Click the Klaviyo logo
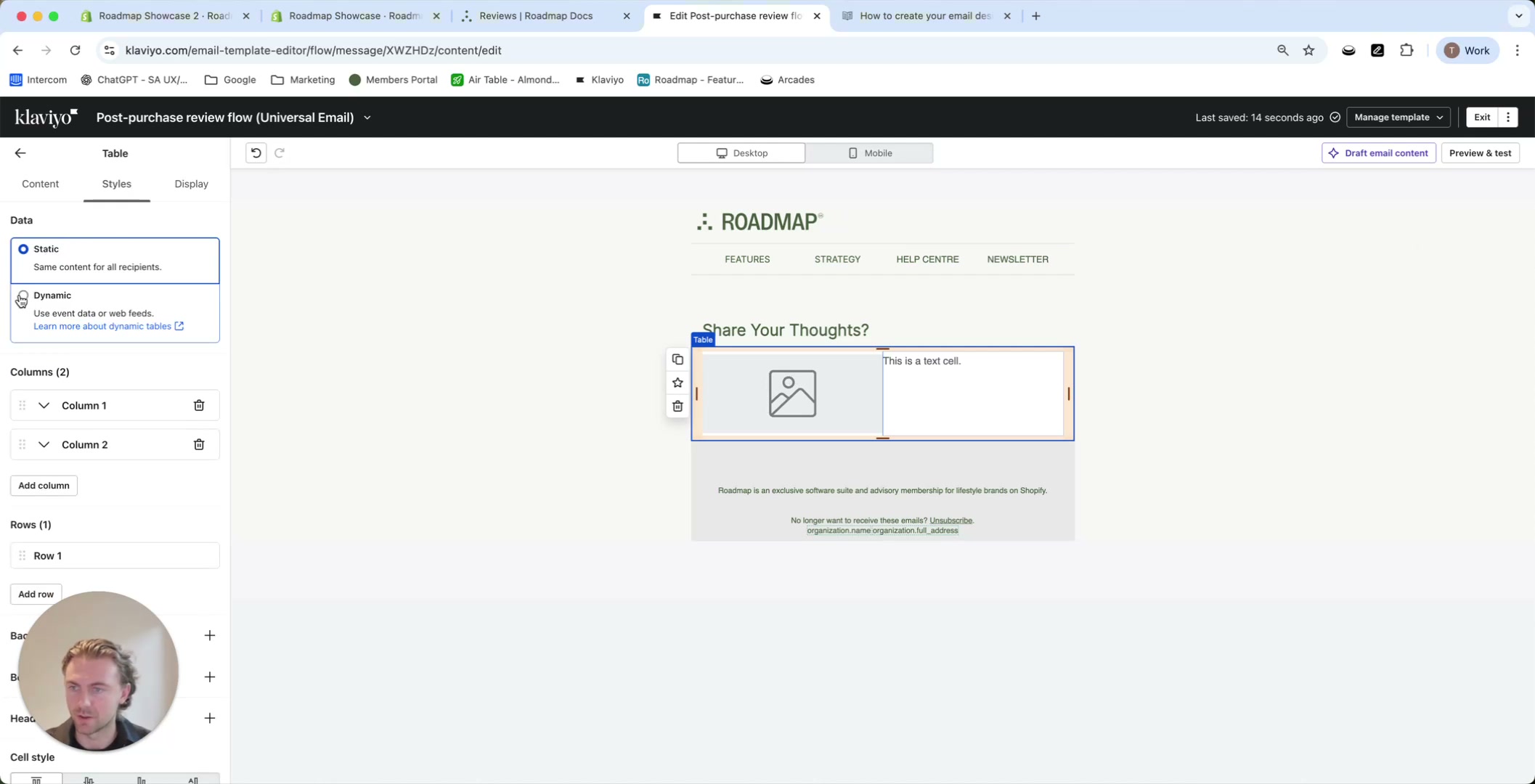Image resolution: width=1535 pixels, height=784 pixels. [x=45, y=117]
